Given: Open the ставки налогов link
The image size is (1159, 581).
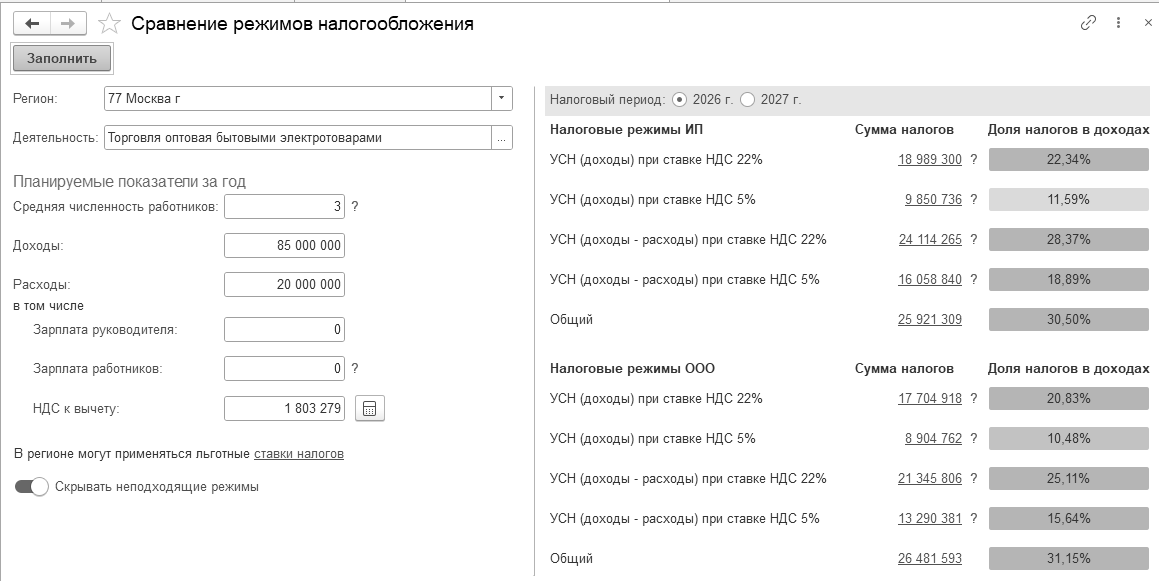Looking at the screenshot, I should tap(299, 453).
